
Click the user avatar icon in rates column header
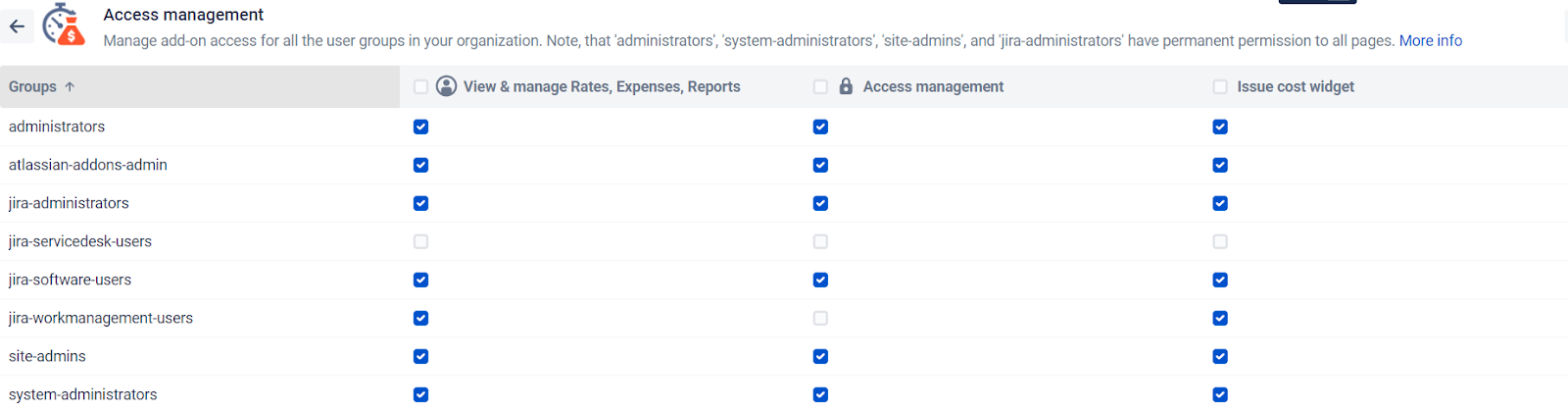click(446, 86)
